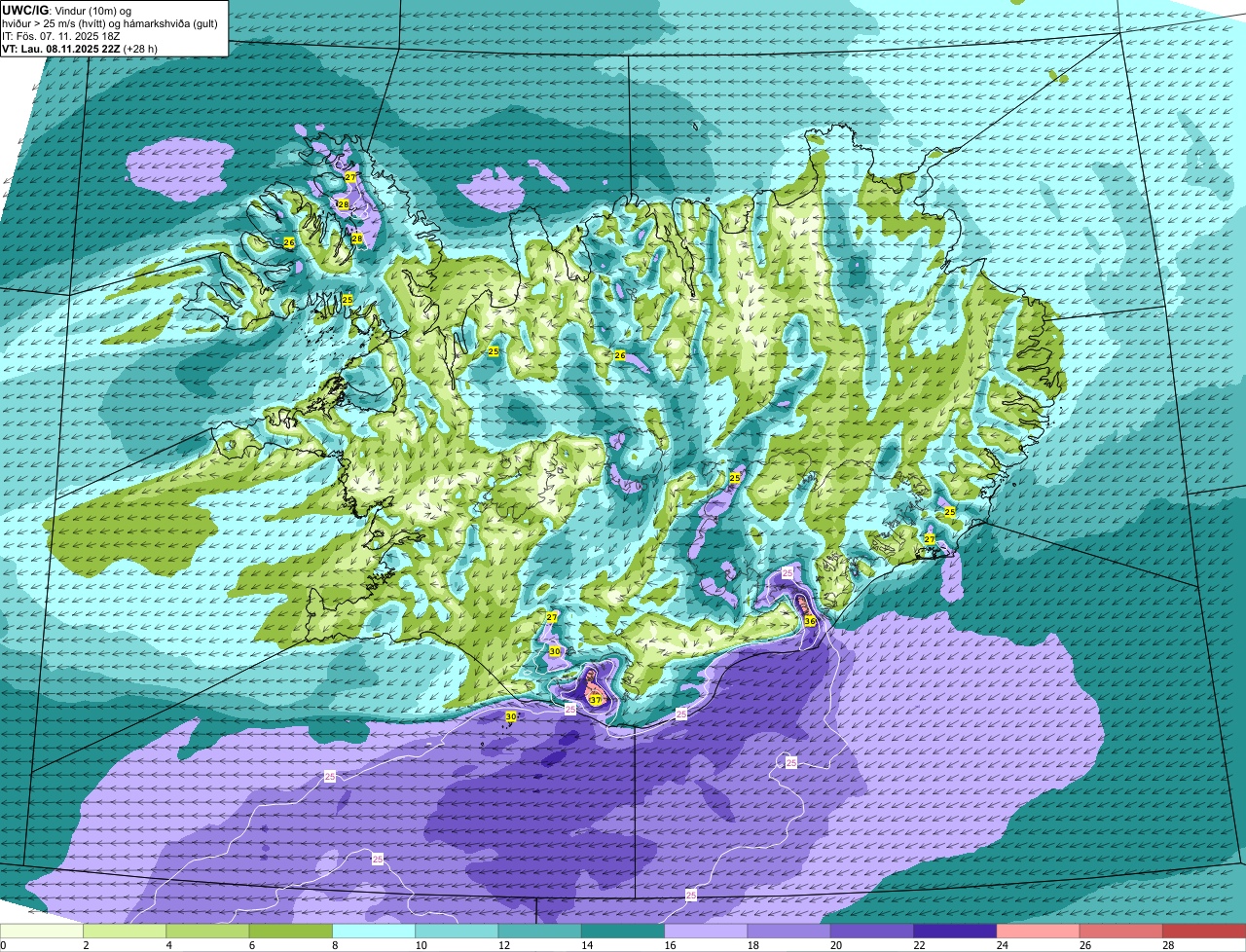Viewport: 1246px width, 952px height.
Task: Choose the 22–24 m/s dark indigo legend swatch
Action: point(955,931)
